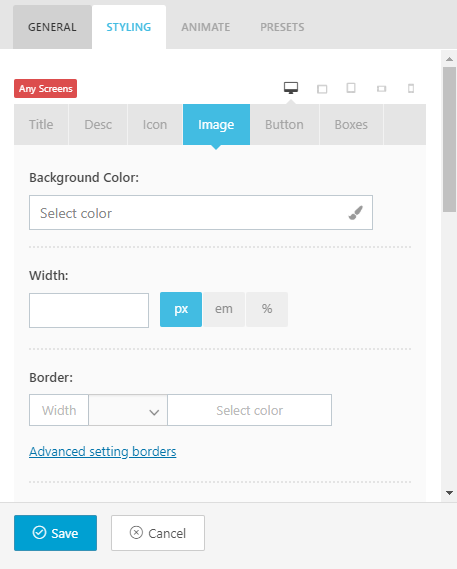Select the landscape mobile screen icon

[x=381, y=89]
